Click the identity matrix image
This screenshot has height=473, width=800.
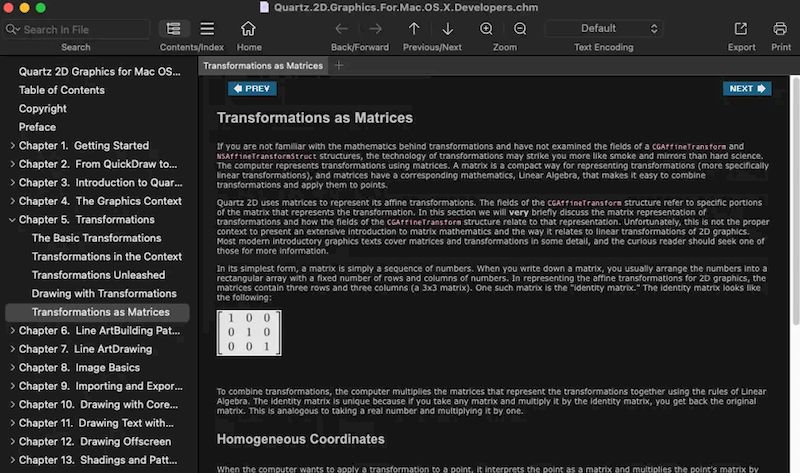click(249, 333)
